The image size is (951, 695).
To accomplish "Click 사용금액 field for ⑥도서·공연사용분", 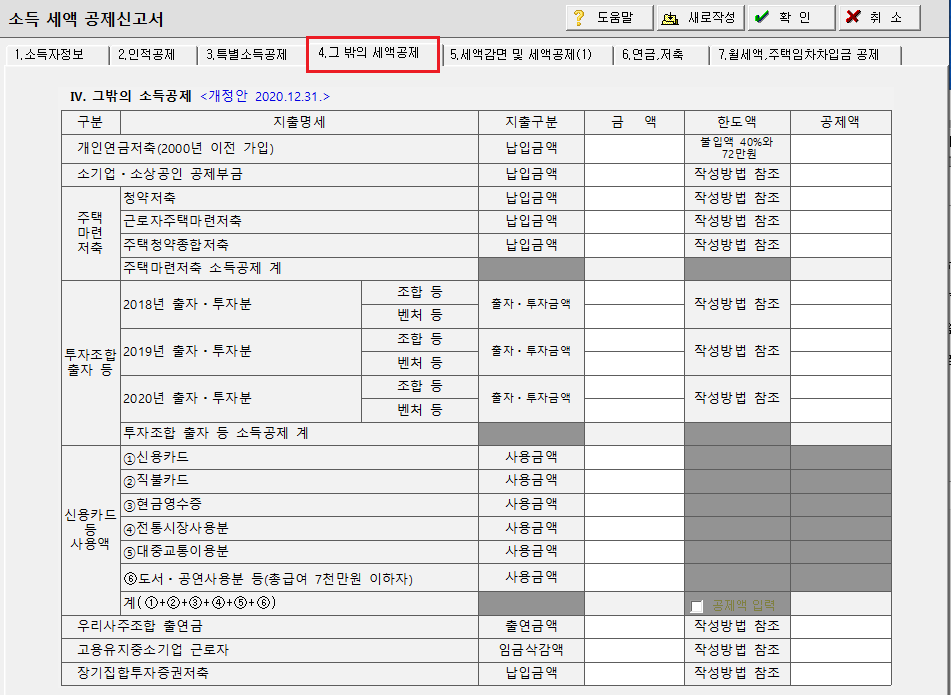I will pos(634,578).
